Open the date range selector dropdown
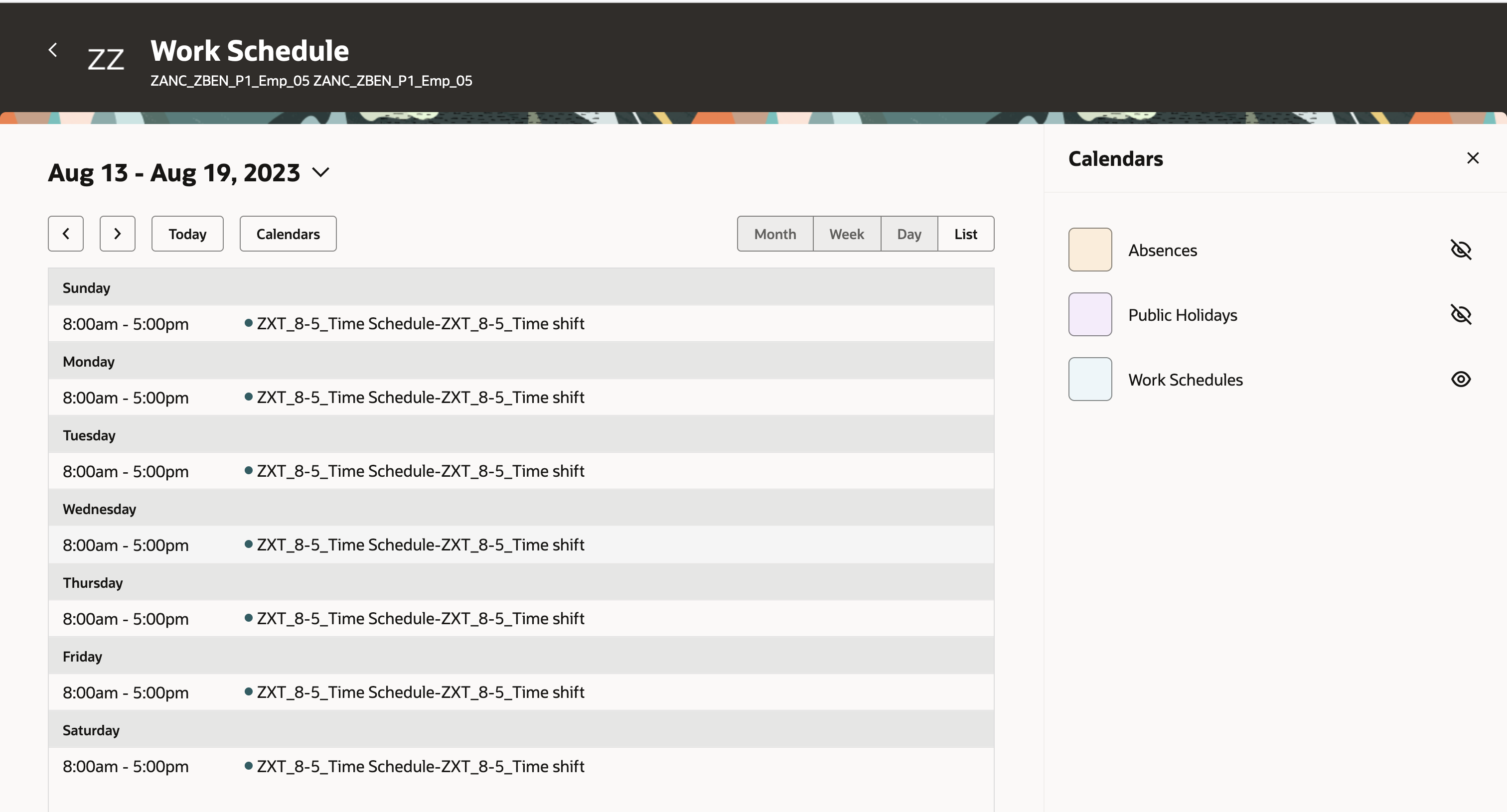The height and width of the screenshot is (812, 1507). 320,172
